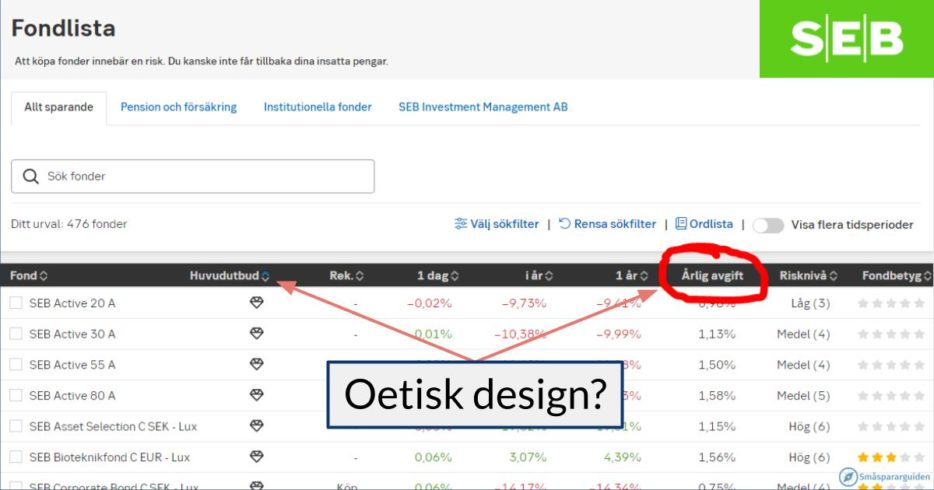Image resolution: width=934 pixels, height=490 pixels.
Task: Check the SEB Active 55 A checkbox
Action: click(16, 365)
